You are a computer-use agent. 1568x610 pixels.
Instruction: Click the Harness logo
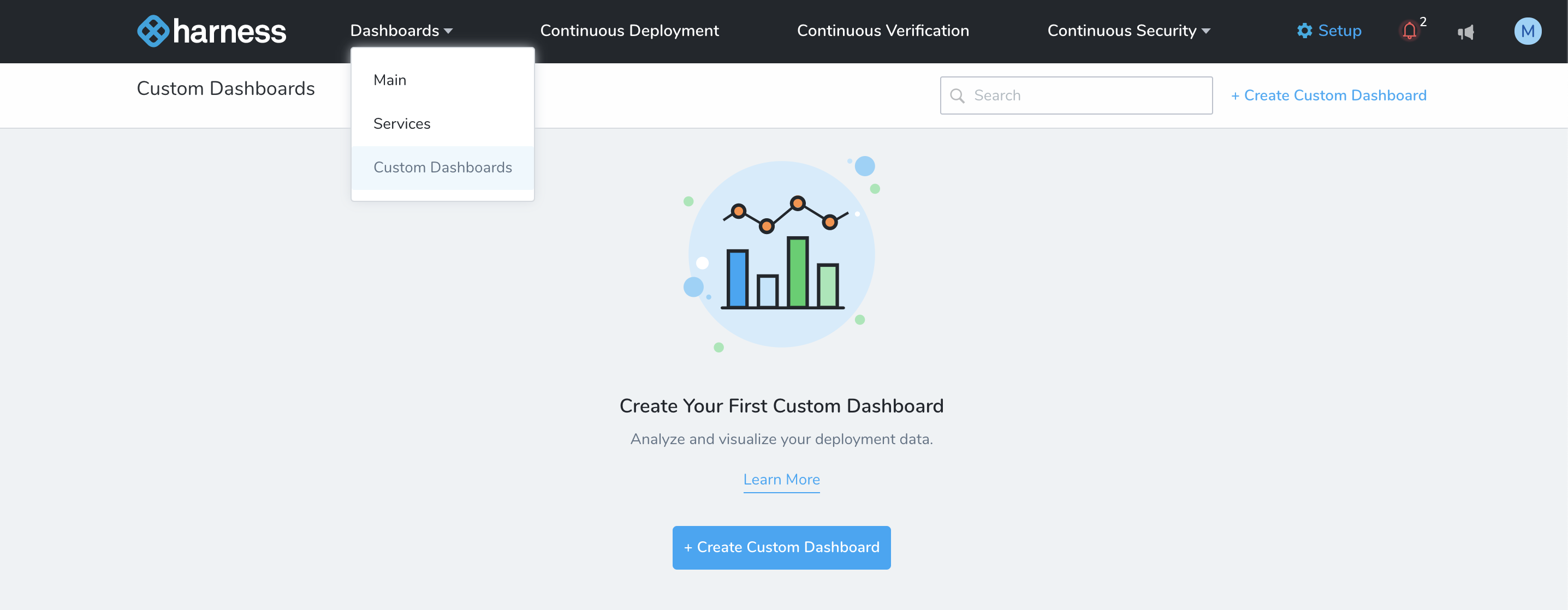pos(211,31)
